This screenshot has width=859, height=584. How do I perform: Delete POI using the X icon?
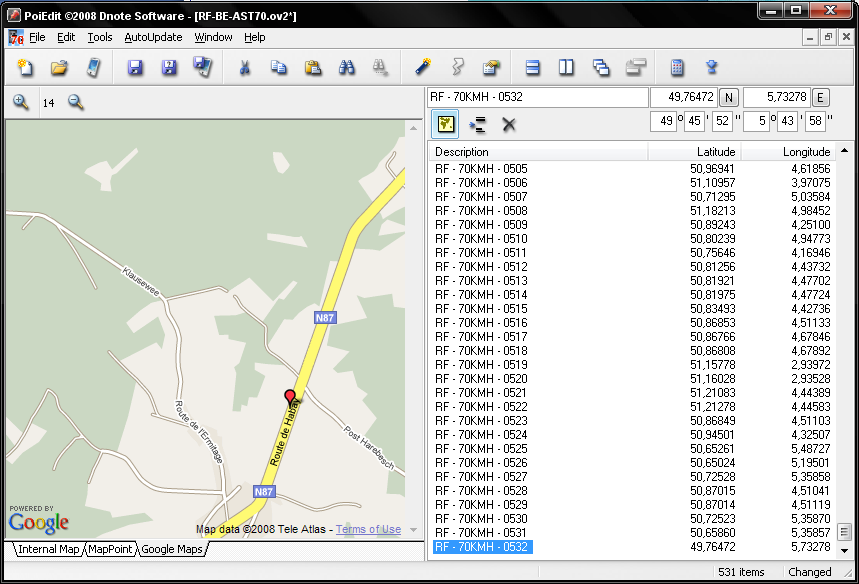[x=509, y=124]
